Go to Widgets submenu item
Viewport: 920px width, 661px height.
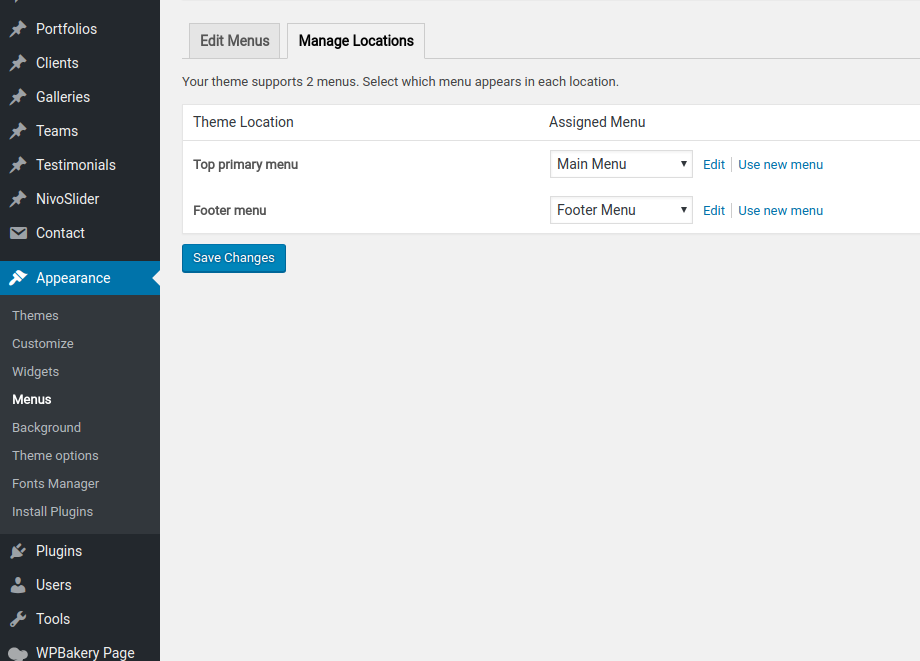click(x=35, y=371)
